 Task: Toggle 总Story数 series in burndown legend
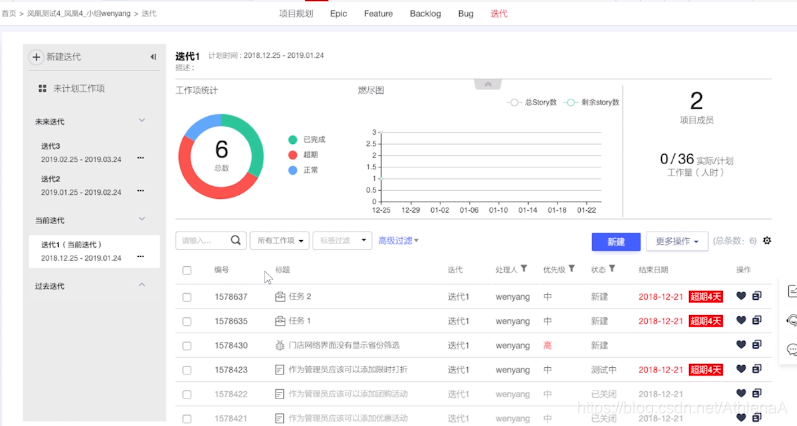click(x=532, y=102)
